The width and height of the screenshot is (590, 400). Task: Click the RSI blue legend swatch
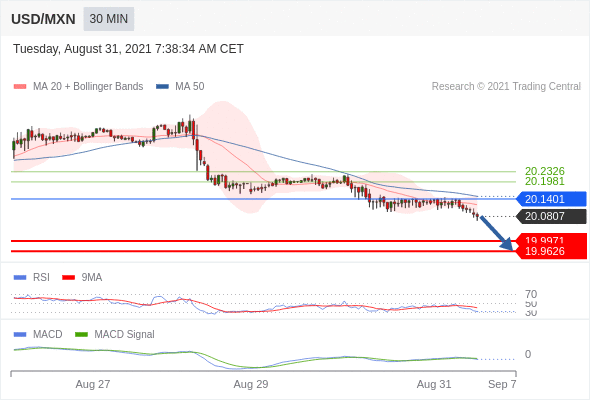tap(20, 278)
